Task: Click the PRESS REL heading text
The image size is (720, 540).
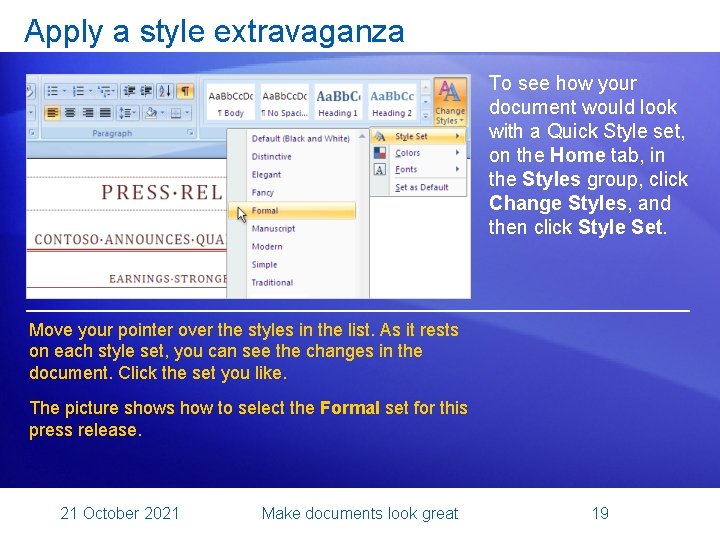Action: [x=162, y=192]
